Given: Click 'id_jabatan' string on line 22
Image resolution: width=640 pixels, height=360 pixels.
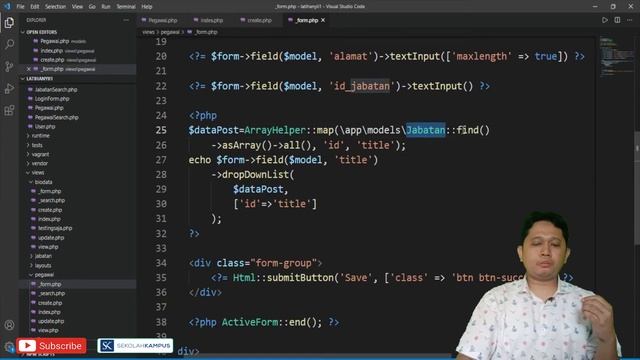Looking at the screenshot, I should (362, 86).
